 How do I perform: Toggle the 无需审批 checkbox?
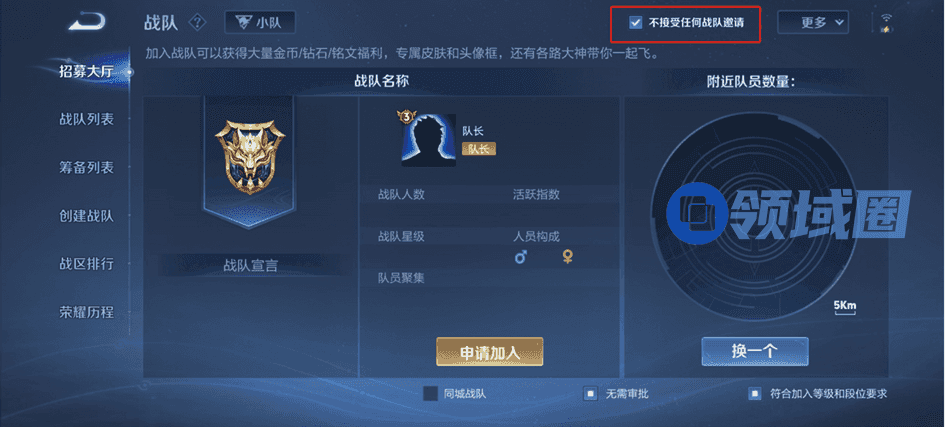point(590,394)
